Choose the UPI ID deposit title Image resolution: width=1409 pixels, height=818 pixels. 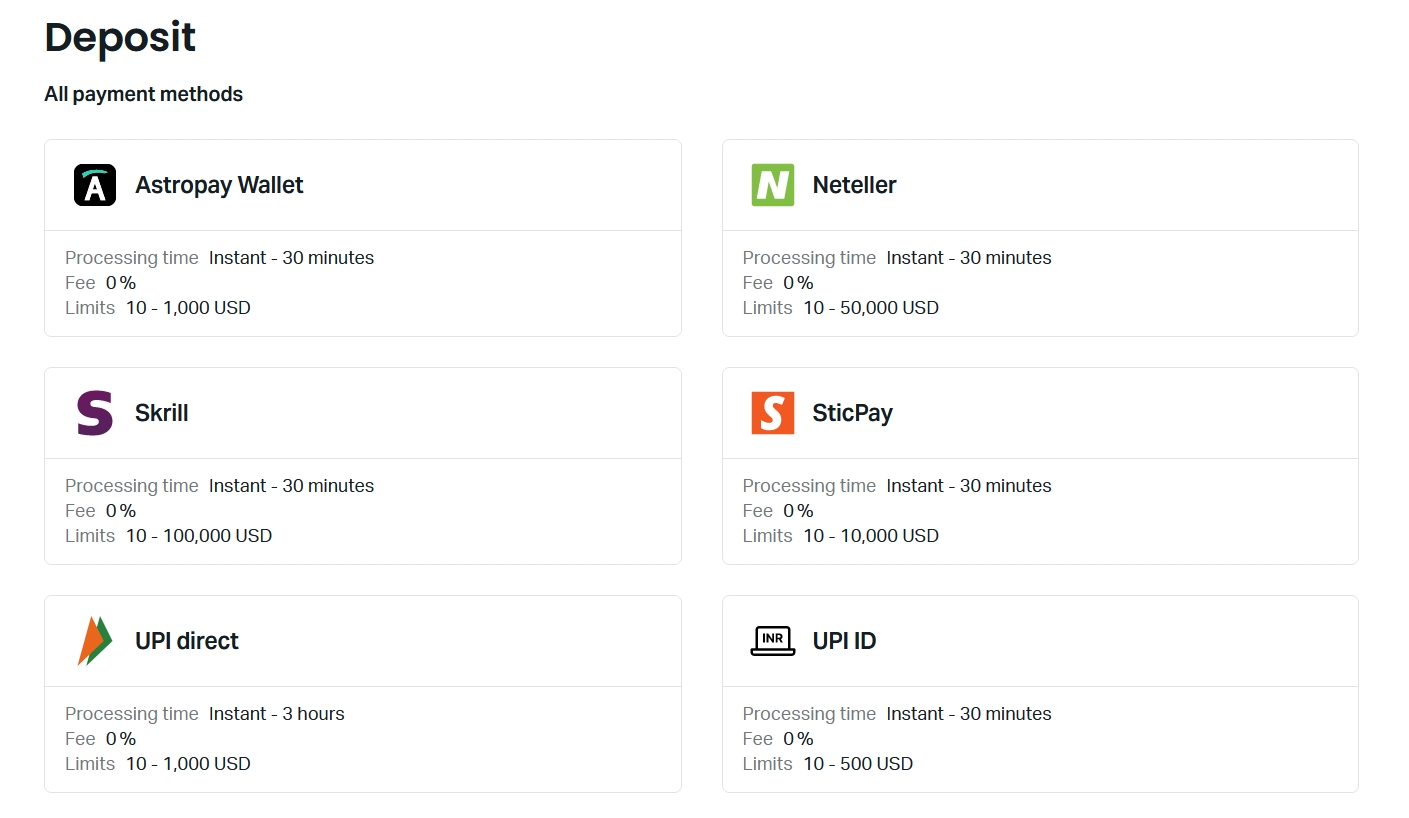844,641
